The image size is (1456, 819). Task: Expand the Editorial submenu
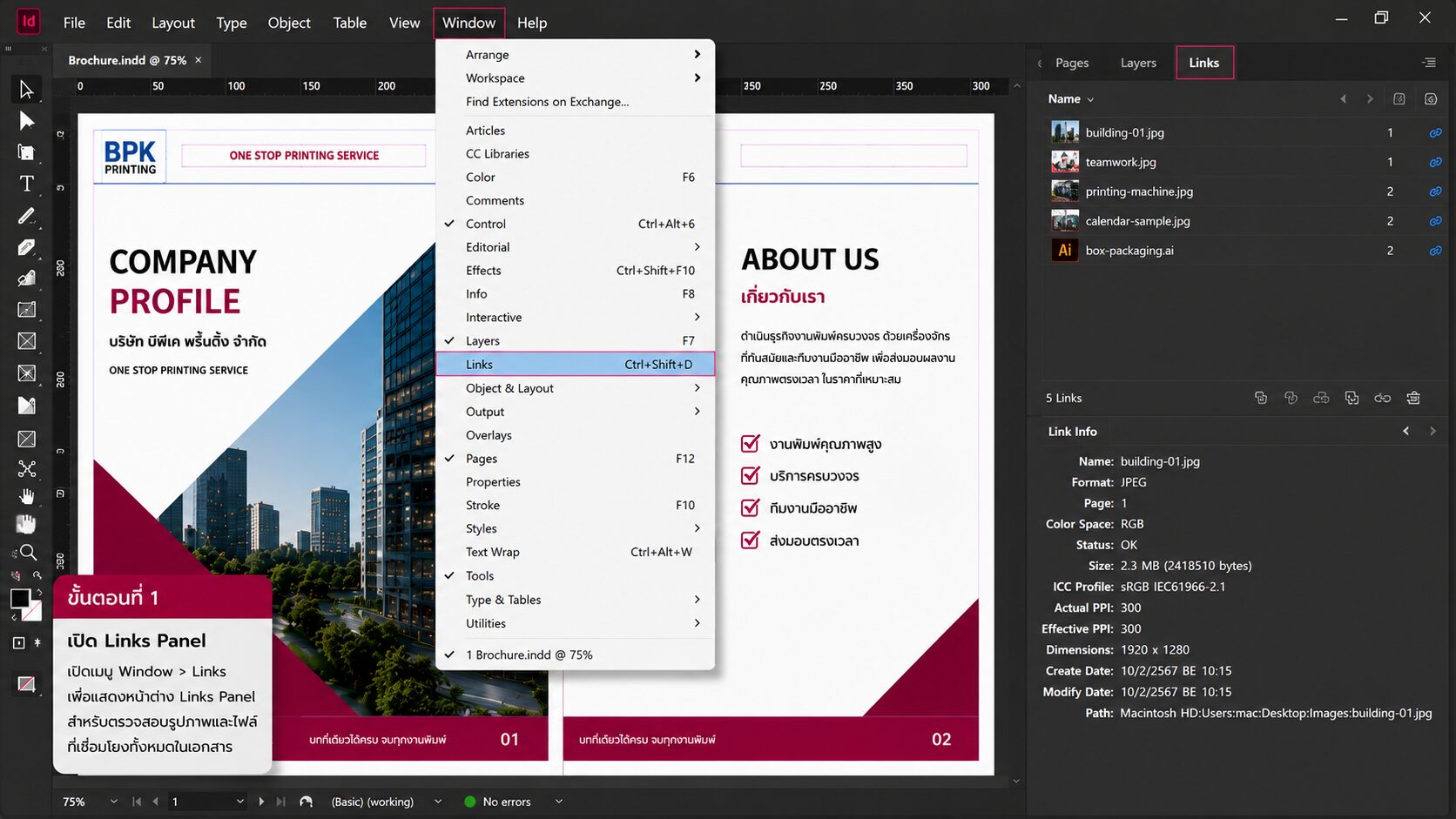tap(575, 247)
